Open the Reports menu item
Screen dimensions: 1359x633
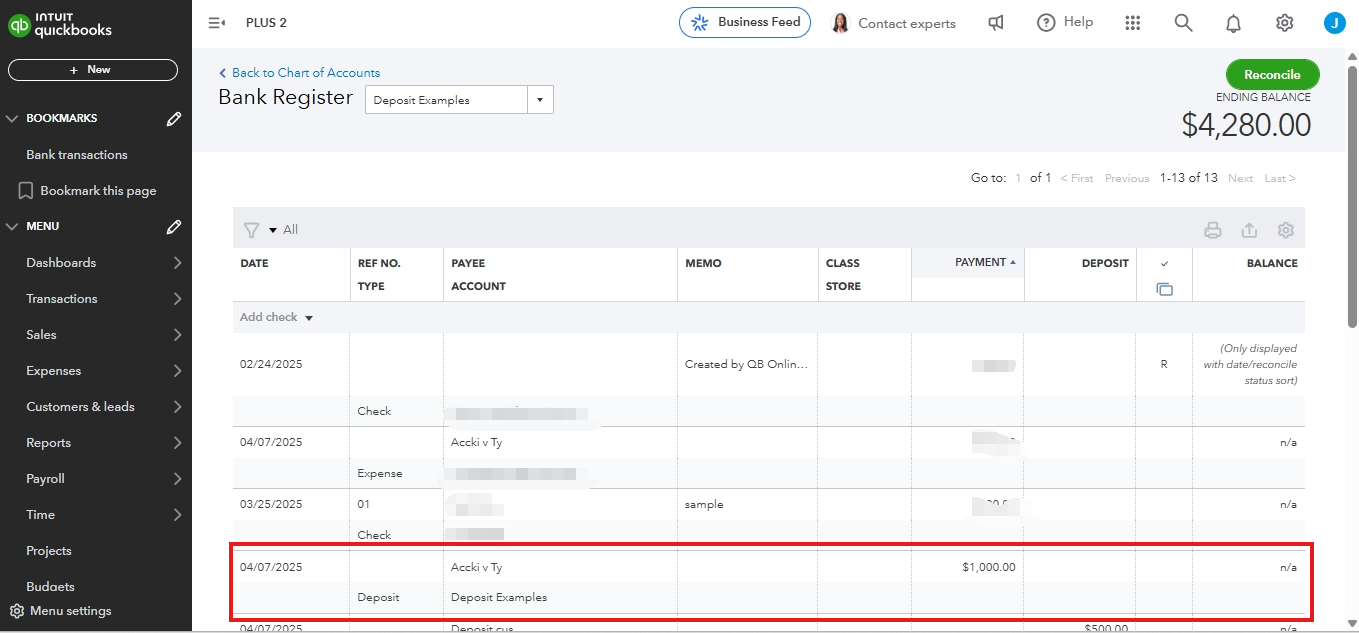pos(48,443)
